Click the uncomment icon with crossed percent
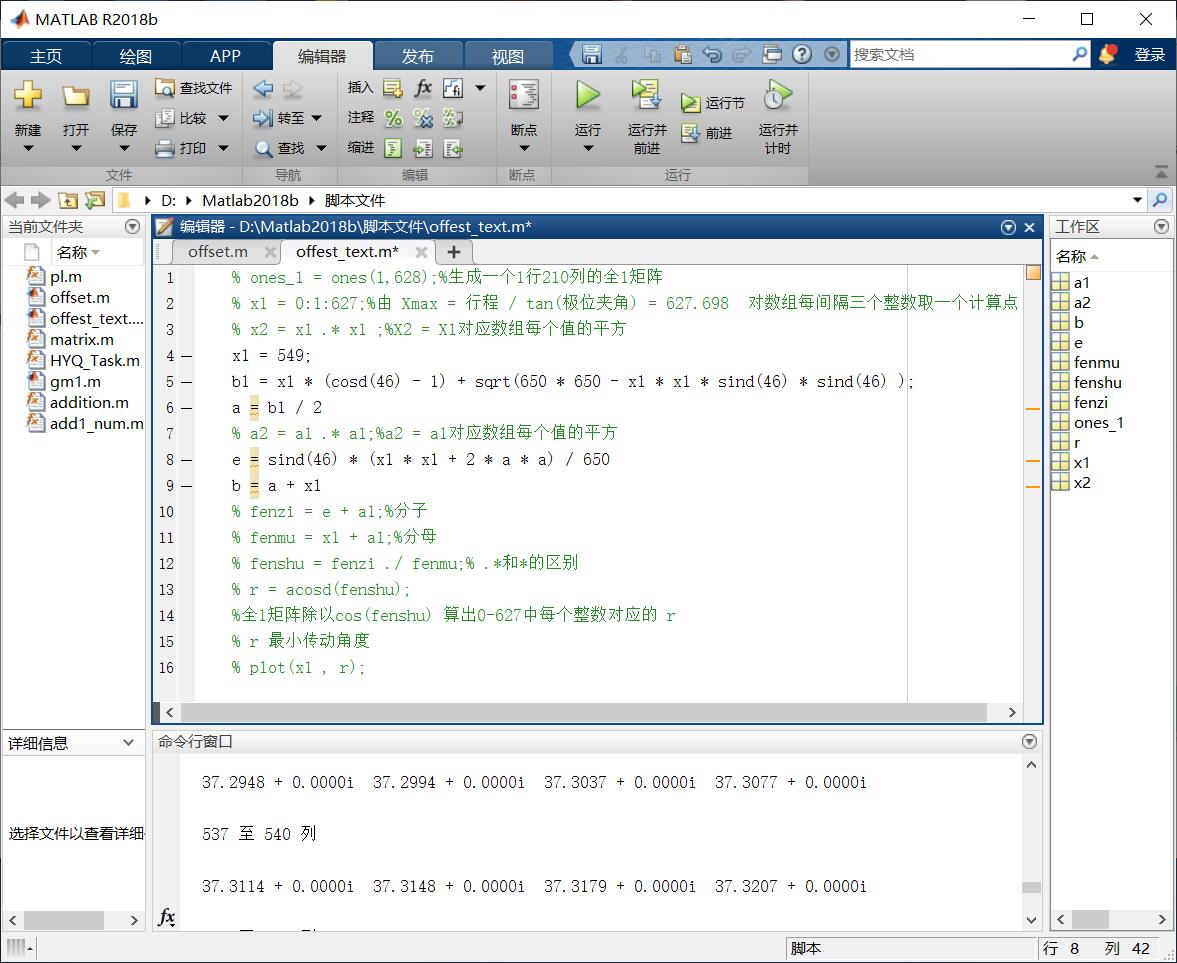 click(x=423, y=118)
